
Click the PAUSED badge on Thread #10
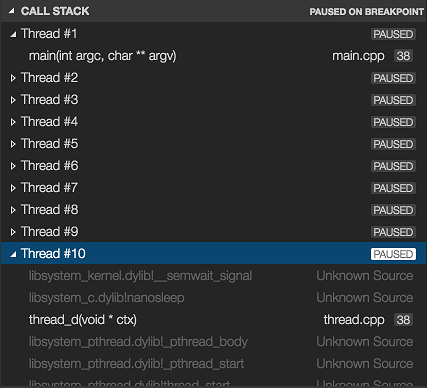coord(393,254)
